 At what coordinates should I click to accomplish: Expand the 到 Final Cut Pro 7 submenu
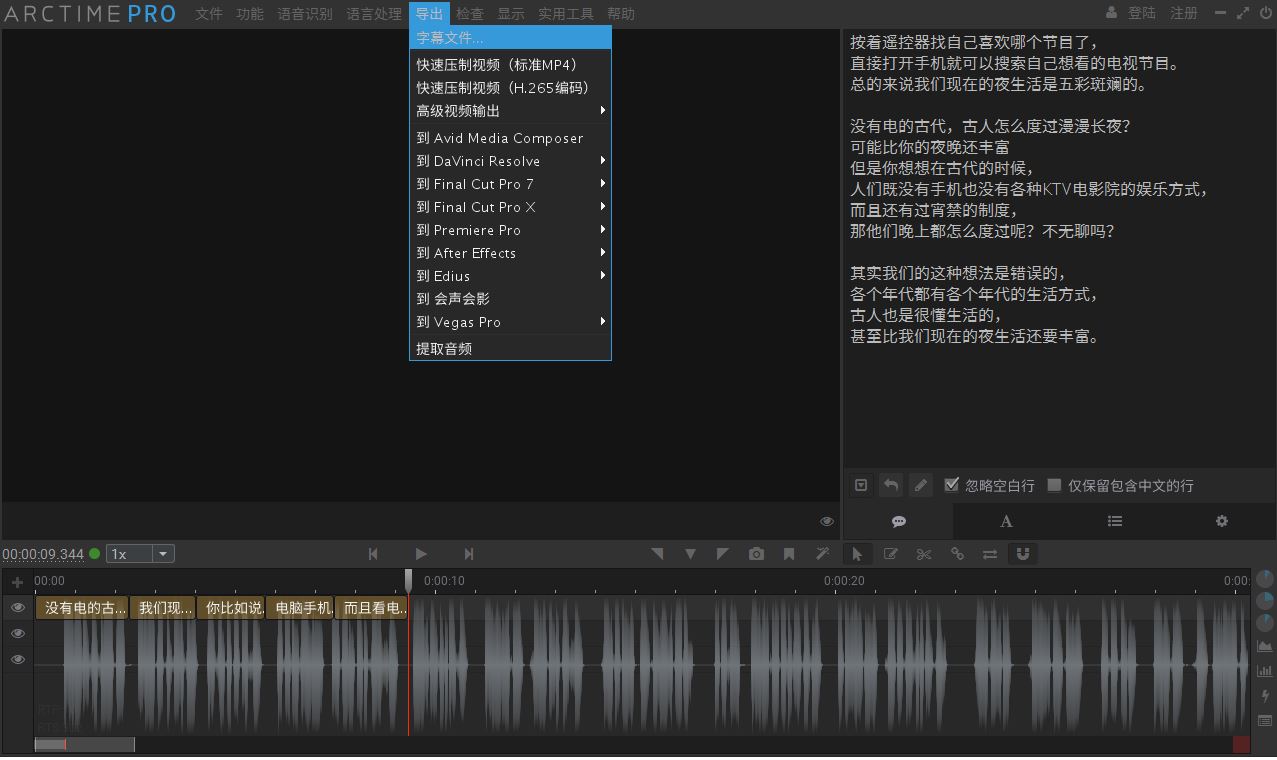tap(510, 184)
